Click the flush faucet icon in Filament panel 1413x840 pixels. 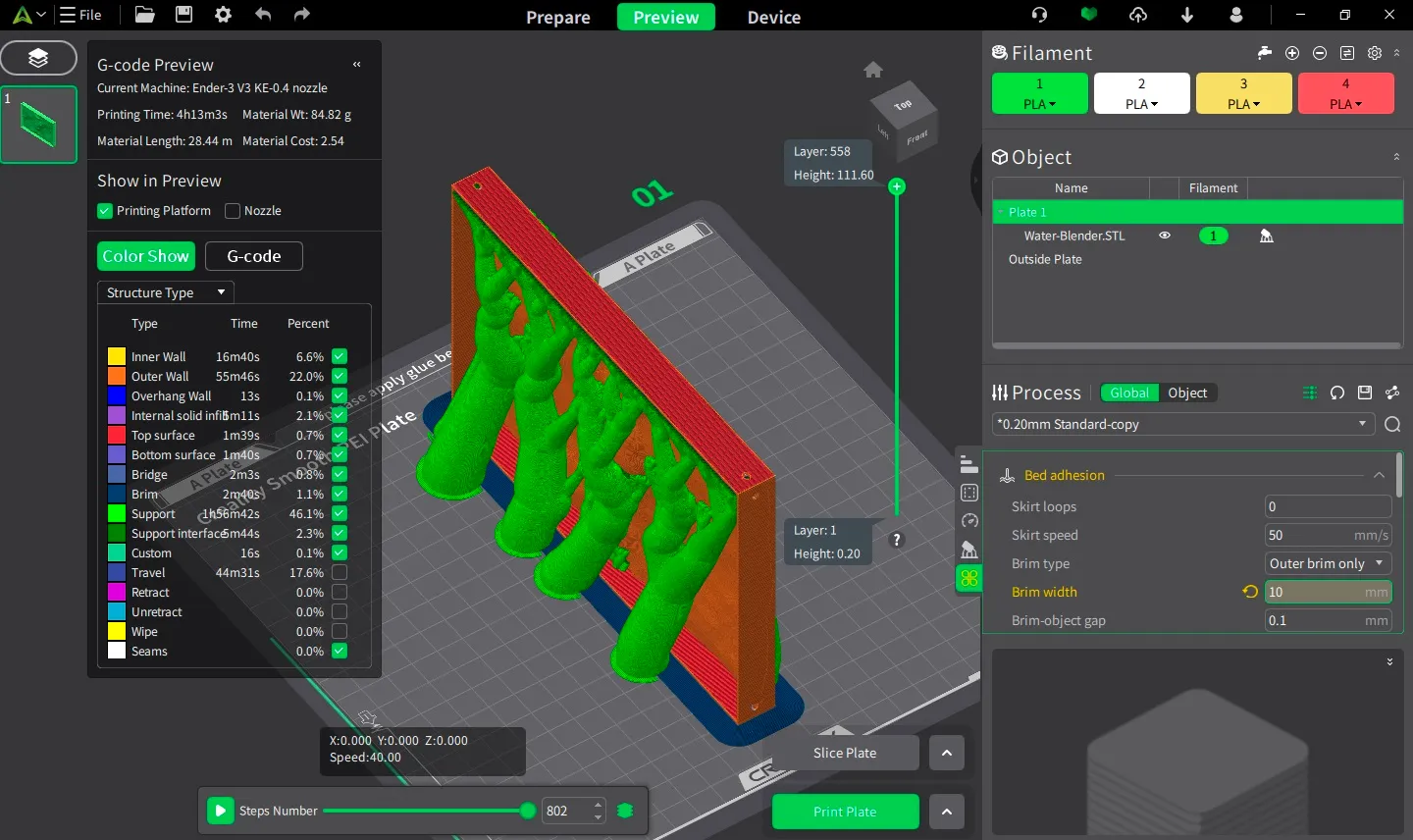pos(1265,53)
